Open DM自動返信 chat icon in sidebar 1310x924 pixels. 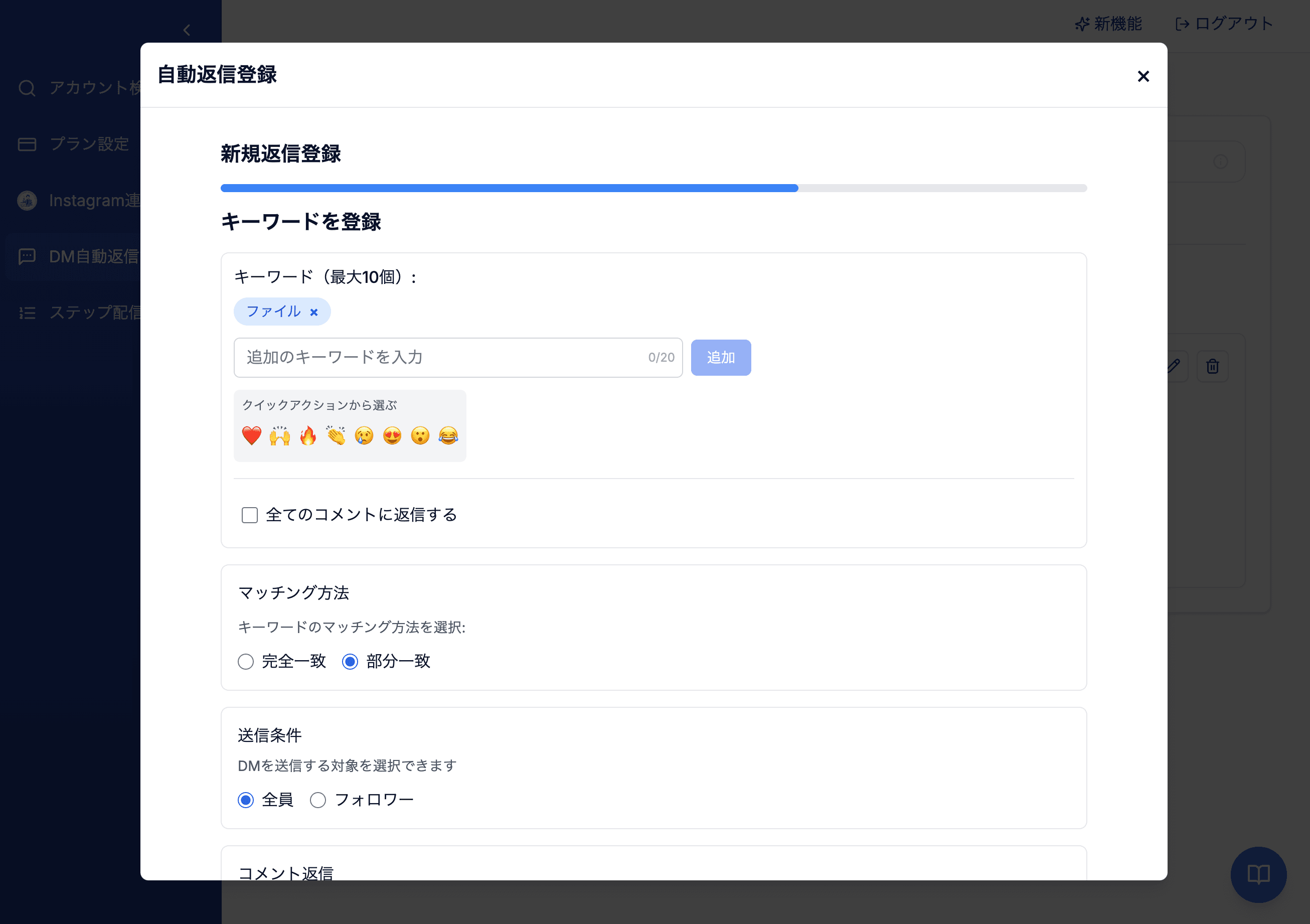point(27,256)
